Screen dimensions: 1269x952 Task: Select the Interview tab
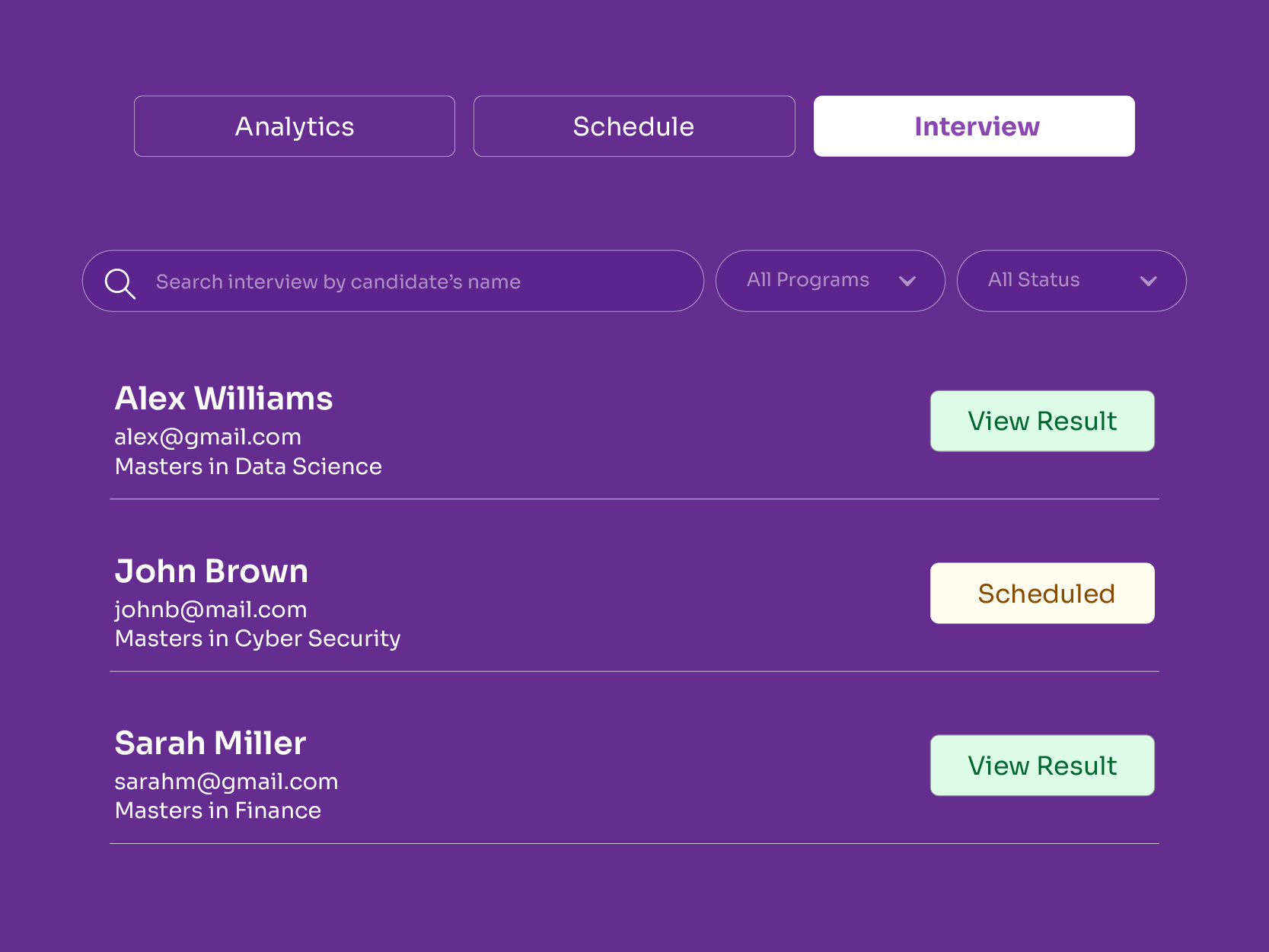[974, 126]
